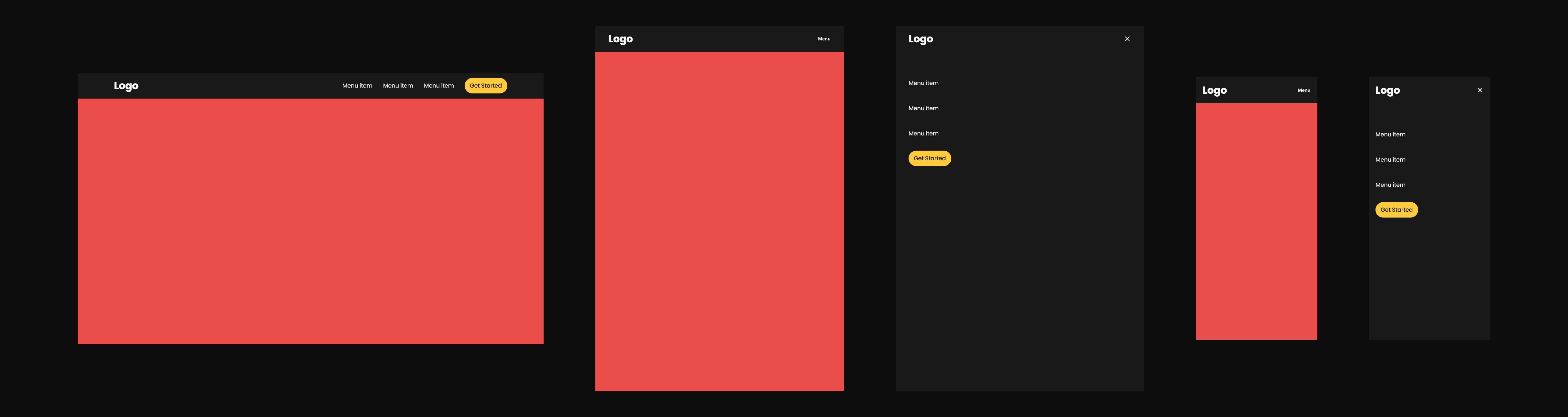Click the red content area of desktop frame
Screen dimensions: 1568x417
tap(310, 222)
